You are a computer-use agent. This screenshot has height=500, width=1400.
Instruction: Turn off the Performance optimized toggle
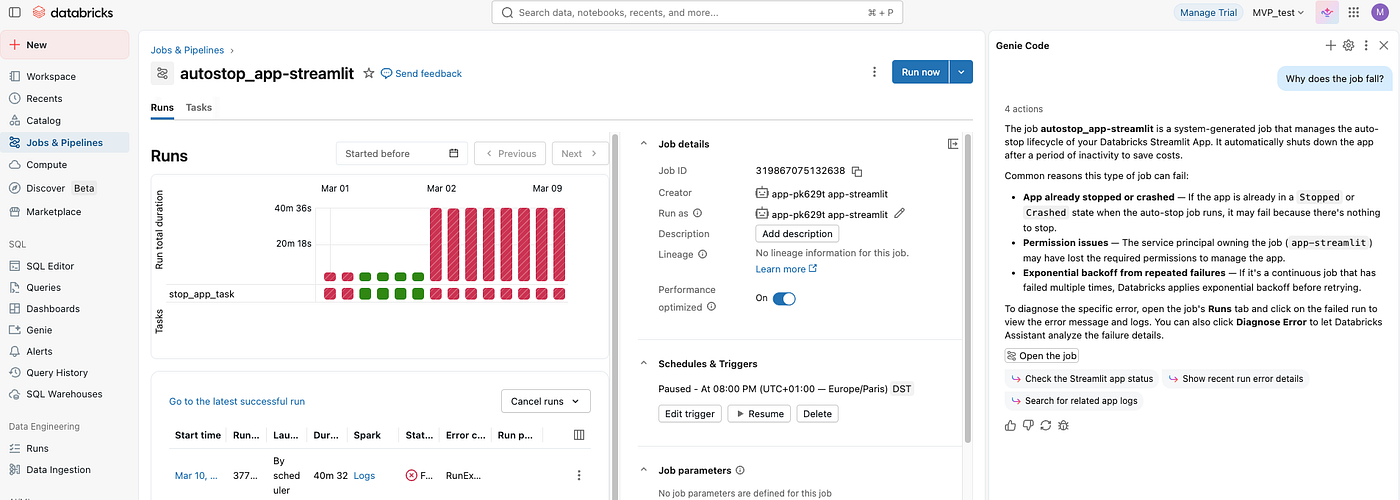784,298
